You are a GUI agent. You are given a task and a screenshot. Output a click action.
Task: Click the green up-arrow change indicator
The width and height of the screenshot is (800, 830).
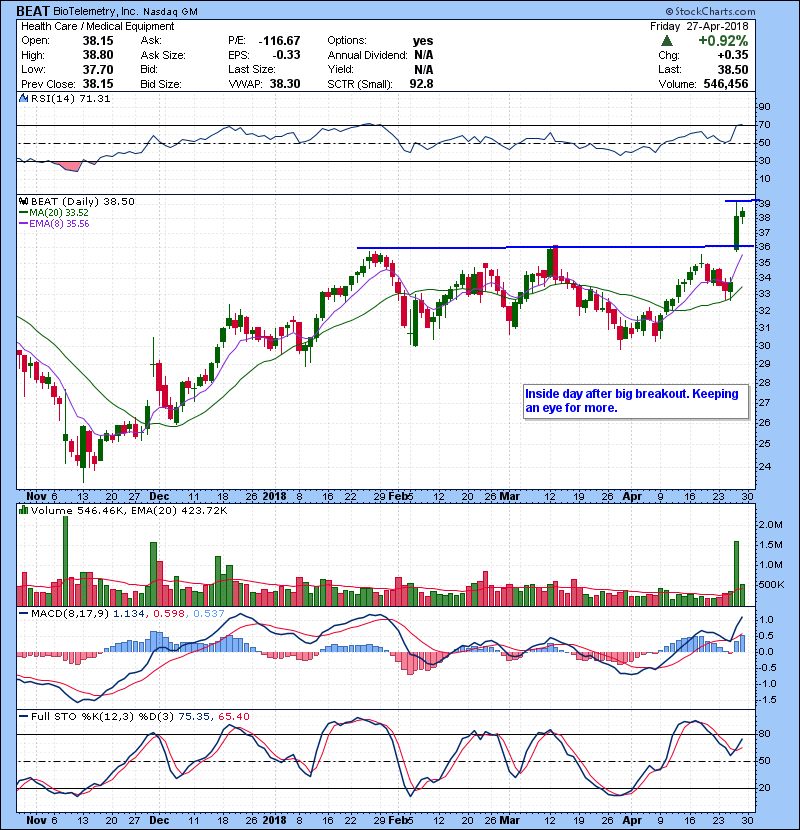[665, 40]
